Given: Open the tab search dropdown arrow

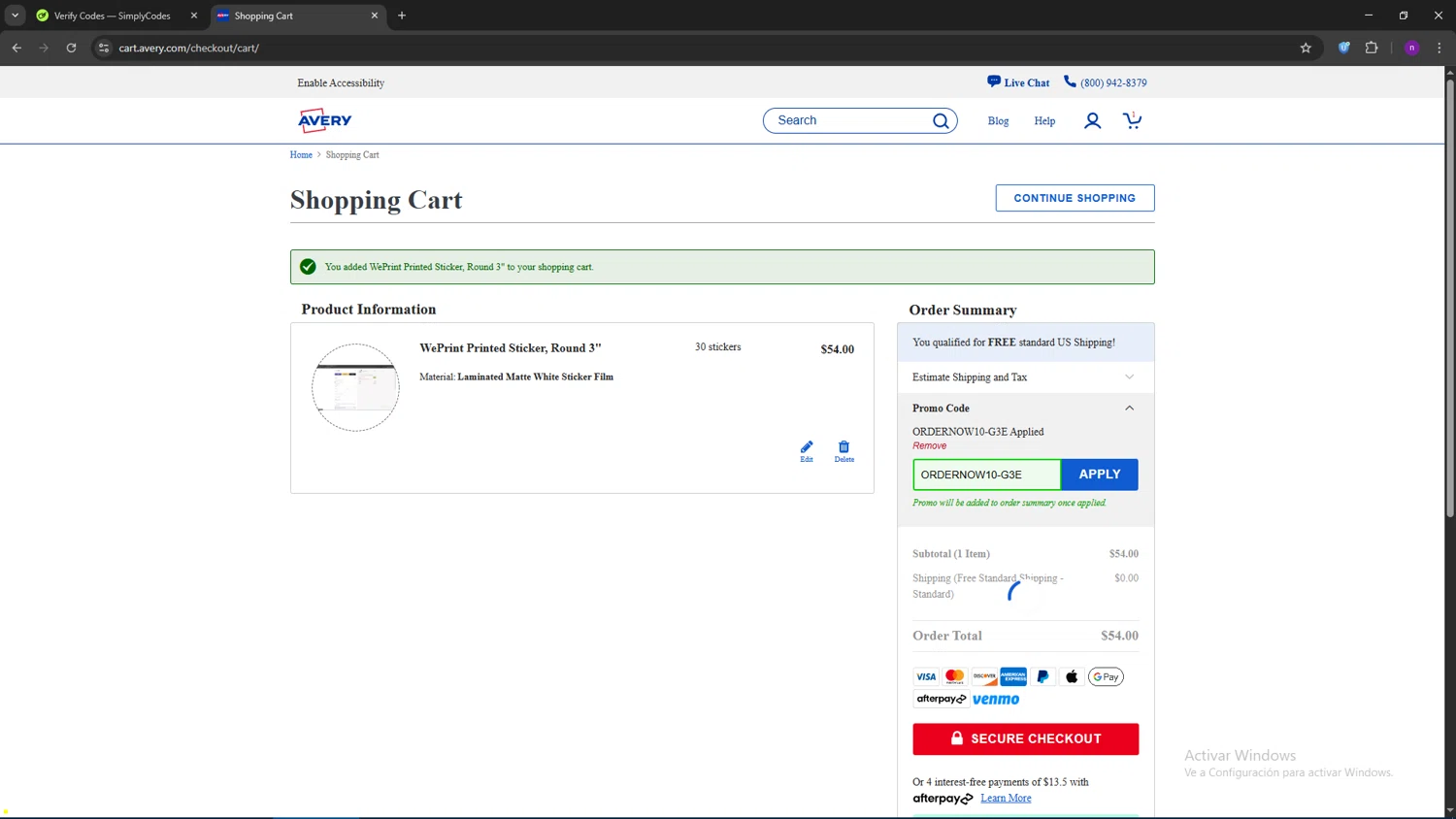Looking at the screenshot, I should click(x=15, y=16).
